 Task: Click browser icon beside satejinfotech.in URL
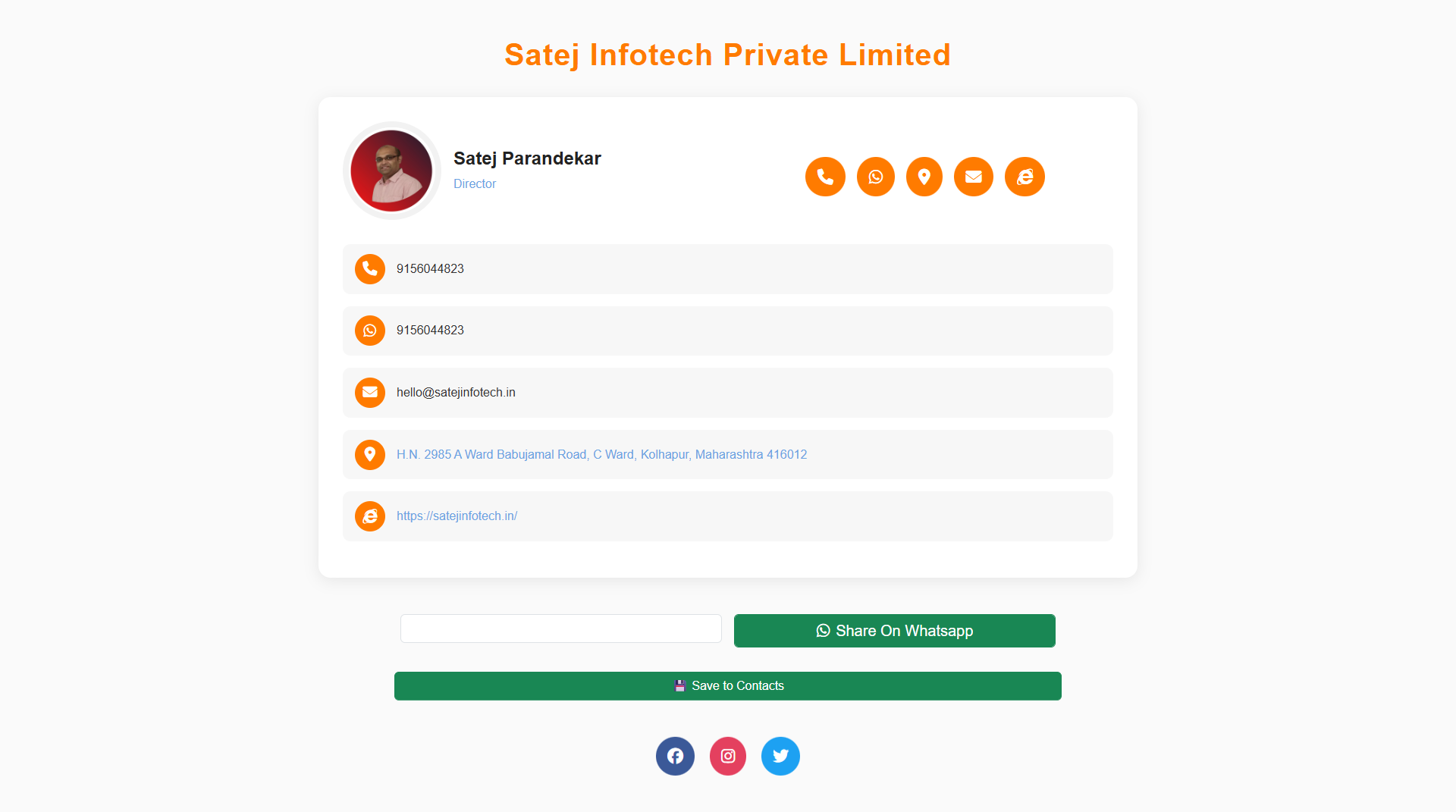(370, 516)
